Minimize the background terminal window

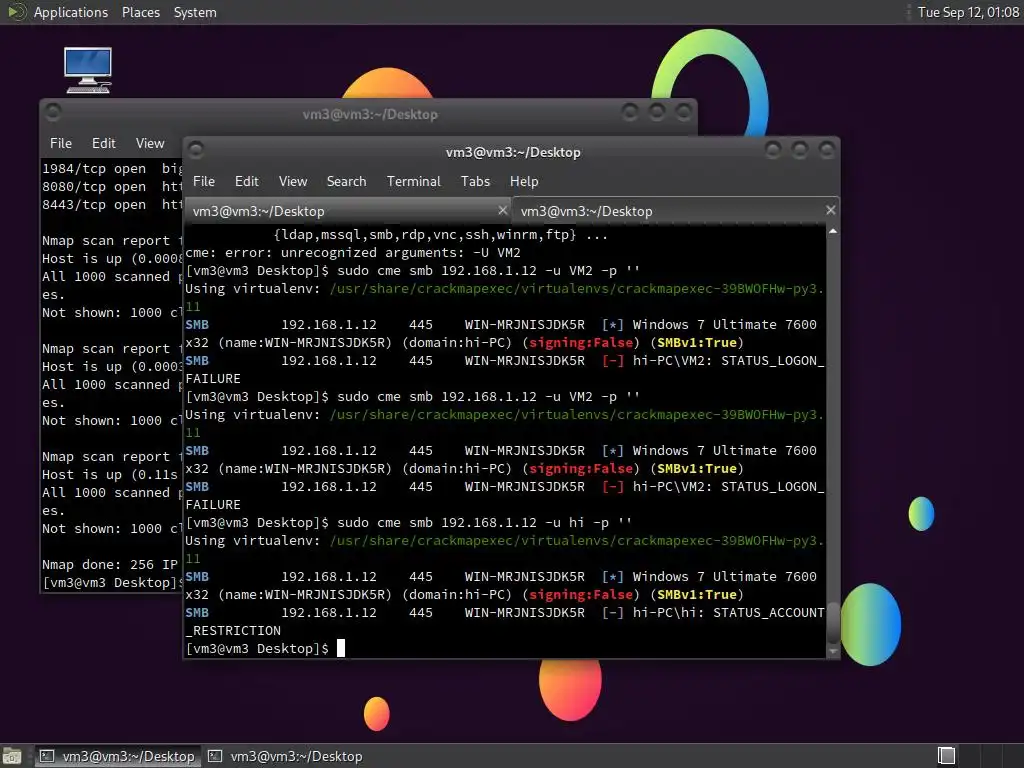[630, 112]
